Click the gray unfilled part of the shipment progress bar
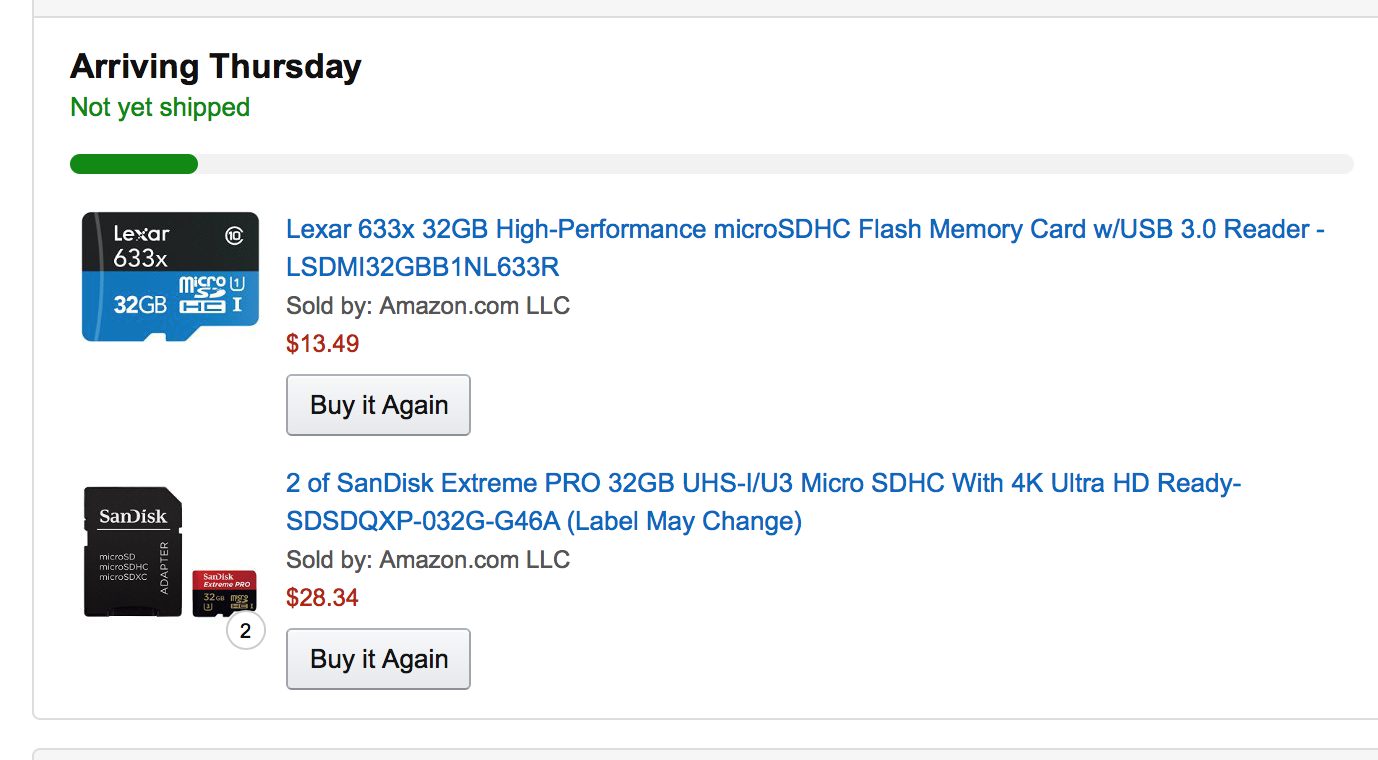 click(x=775, y=164)
